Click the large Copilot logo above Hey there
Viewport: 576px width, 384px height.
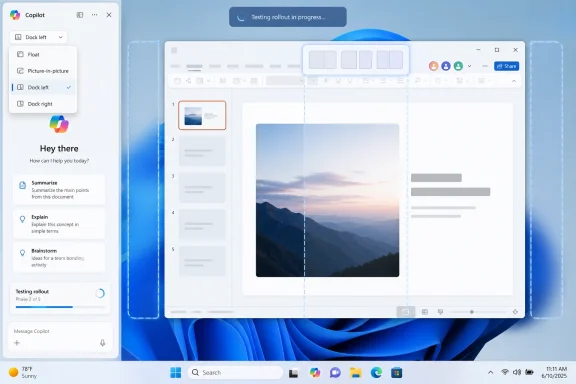pos(59,124)
